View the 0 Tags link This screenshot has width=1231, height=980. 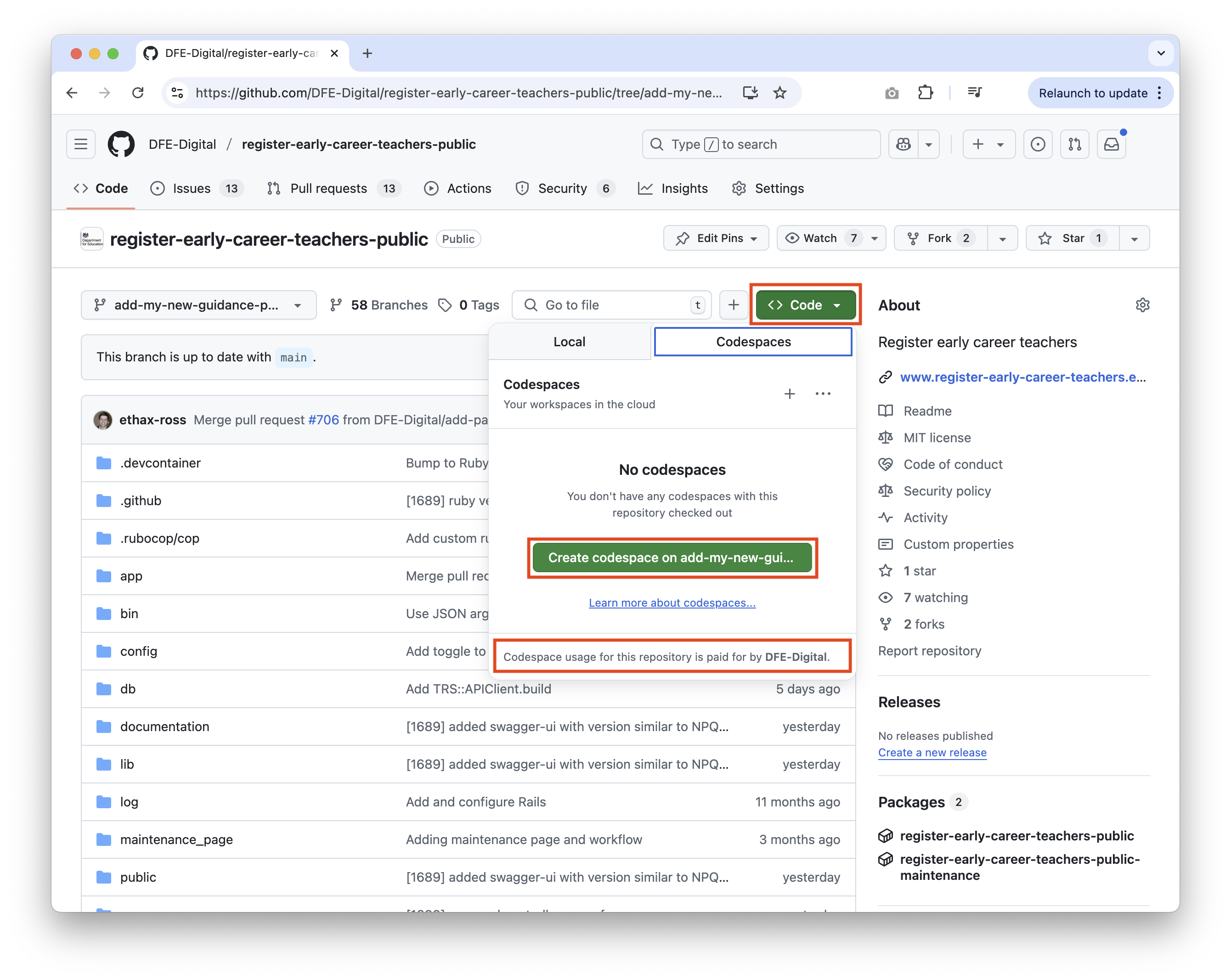tap(469, 305)
